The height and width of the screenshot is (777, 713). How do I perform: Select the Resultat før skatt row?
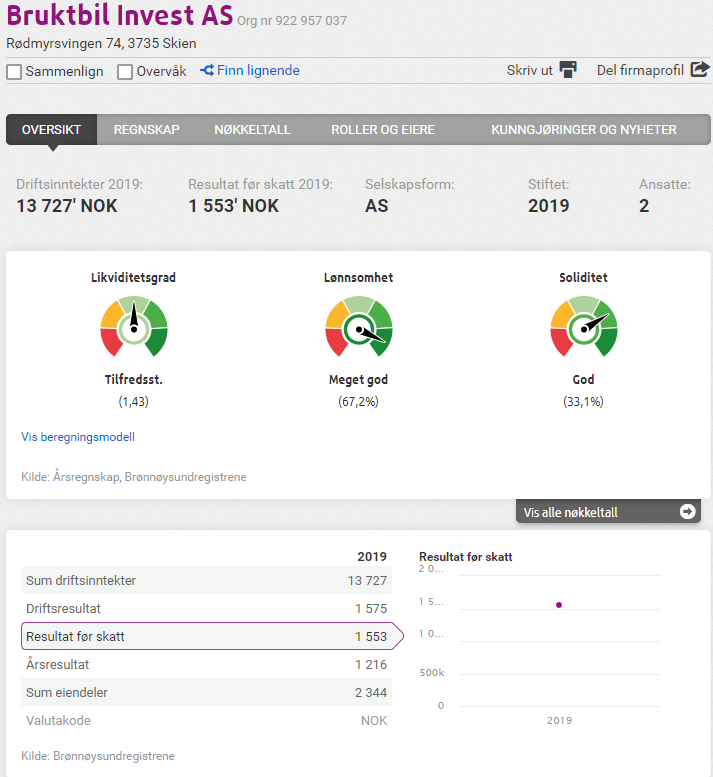coord(212,636)
